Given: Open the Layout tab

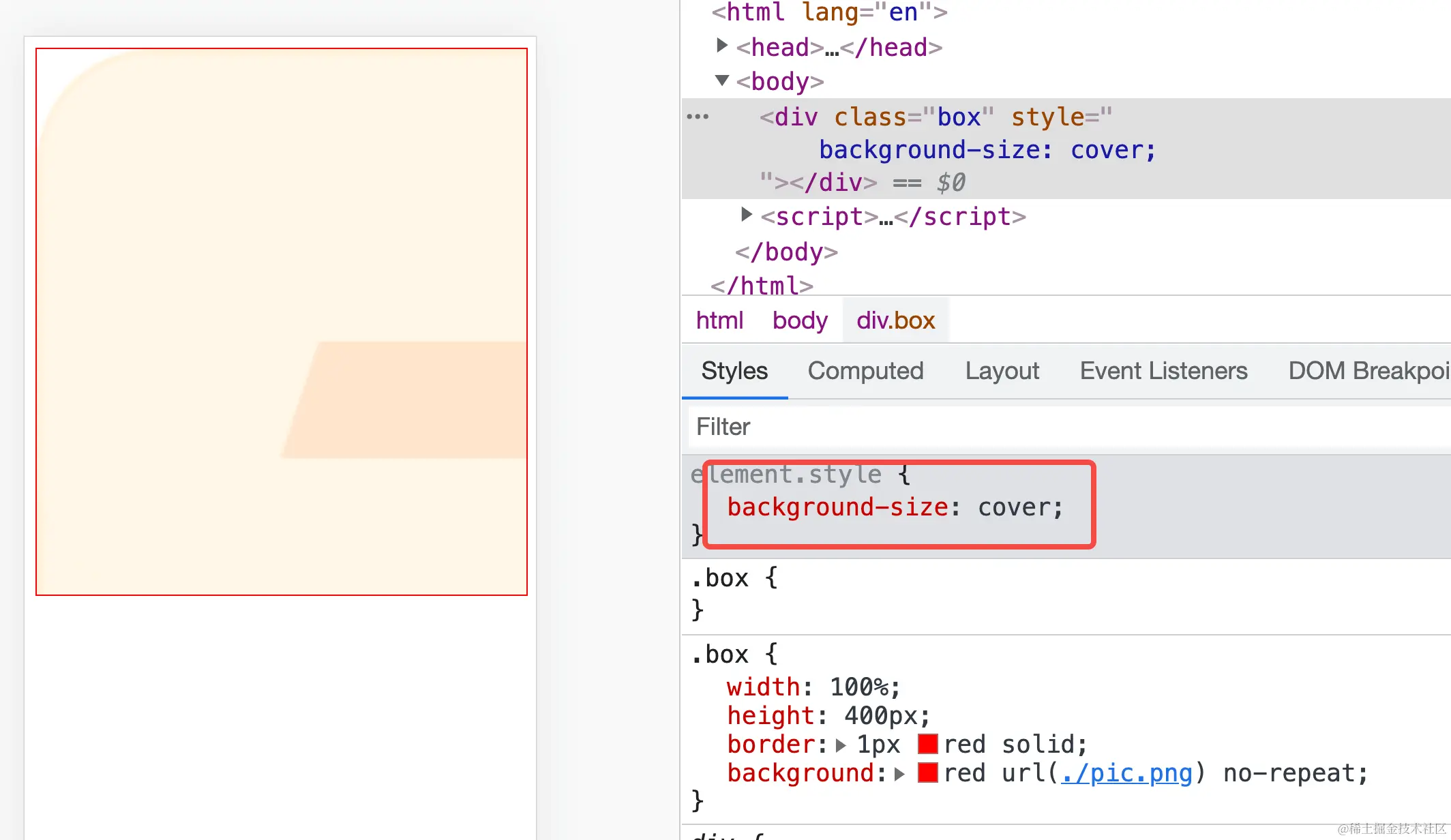Looking at the screenshot, I should pyautogui.click(x=1002, y=371).
